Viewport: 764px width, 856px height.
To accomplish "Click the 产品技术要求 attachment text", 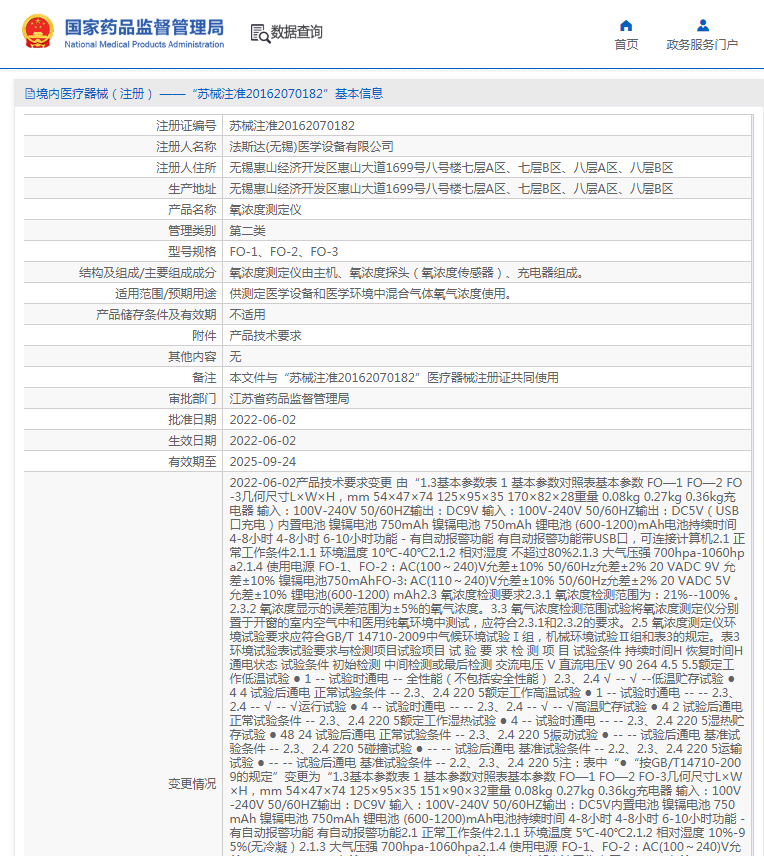I will click(265, 336).
